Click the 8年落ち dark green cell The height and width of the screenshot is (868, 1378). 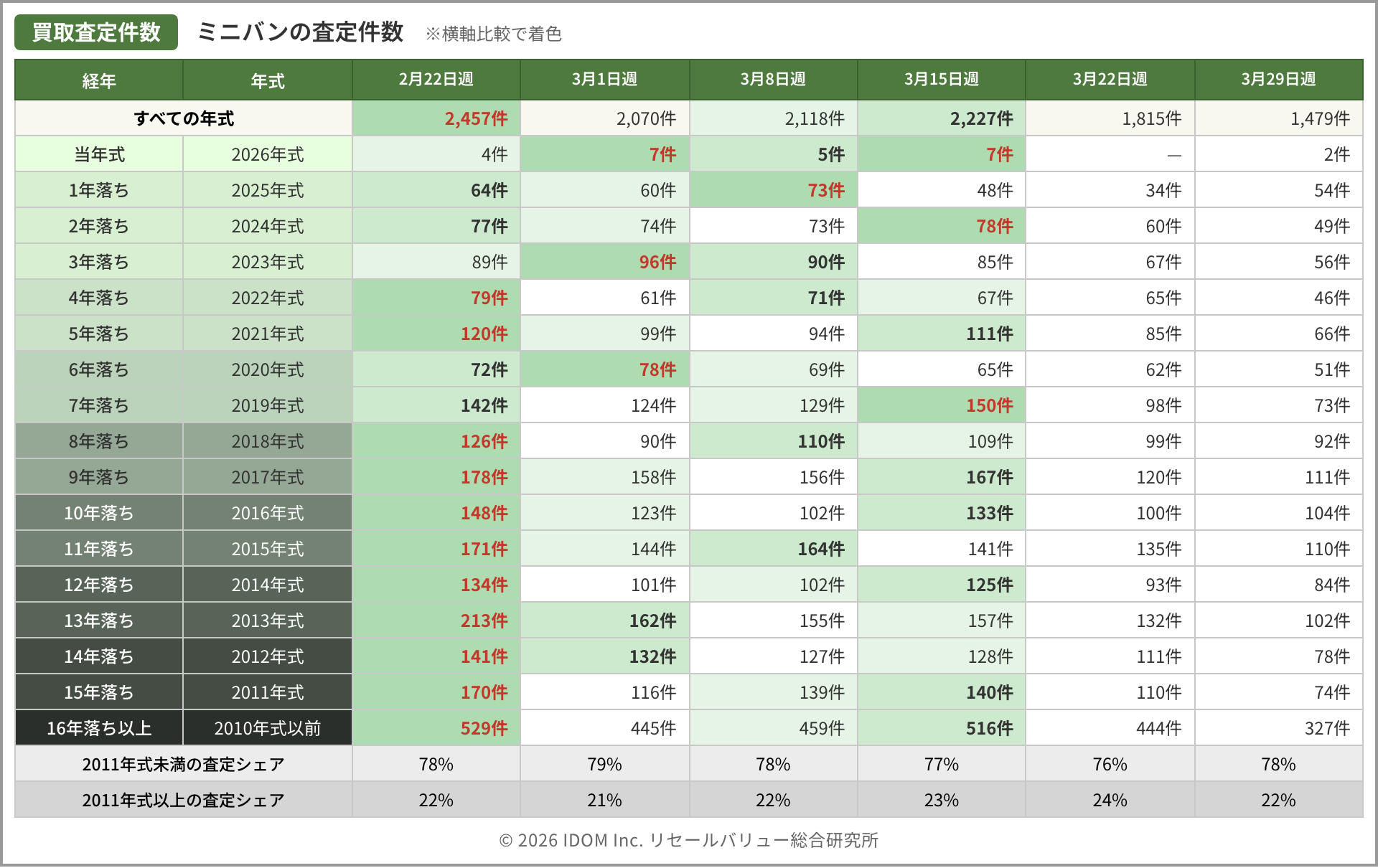coord(99,441)
